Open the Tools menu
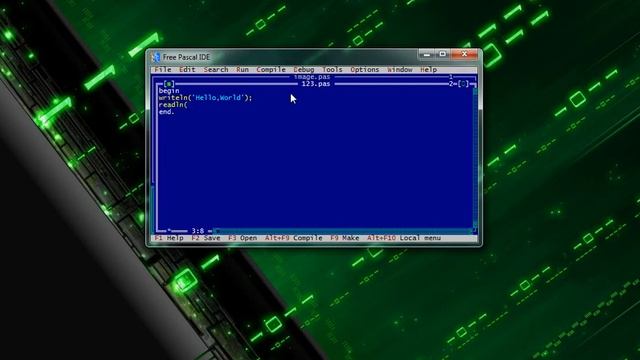 pyautogui.click(x=332, y=69)
